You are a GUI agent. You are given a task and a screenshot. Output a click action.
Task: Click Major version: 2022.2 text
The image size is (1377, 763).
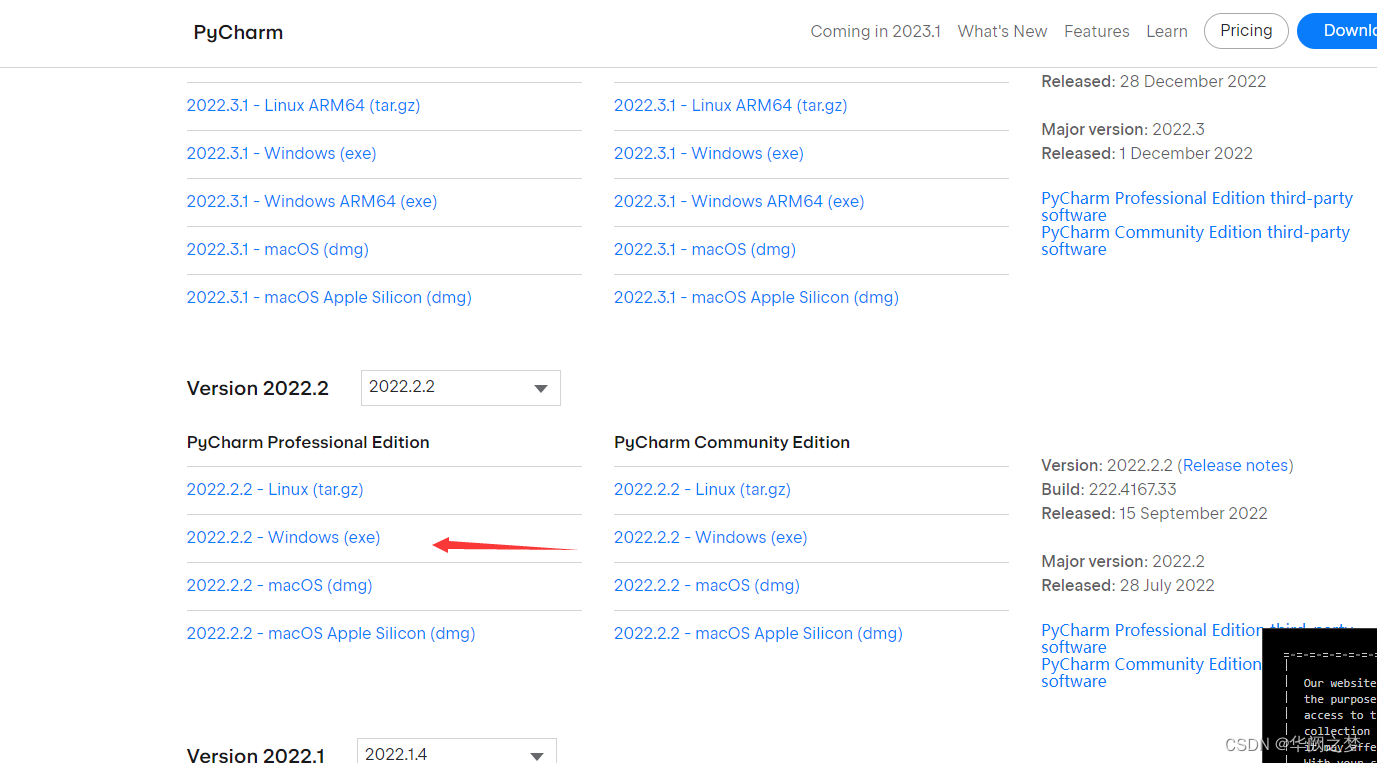tap(1123, 561)
